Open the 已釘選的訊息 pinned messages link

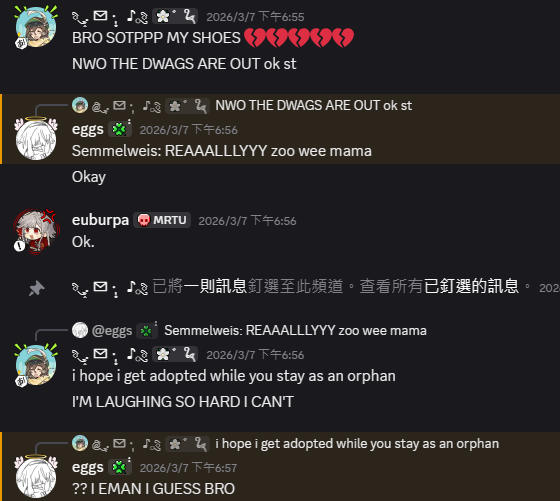click(471, 286)
